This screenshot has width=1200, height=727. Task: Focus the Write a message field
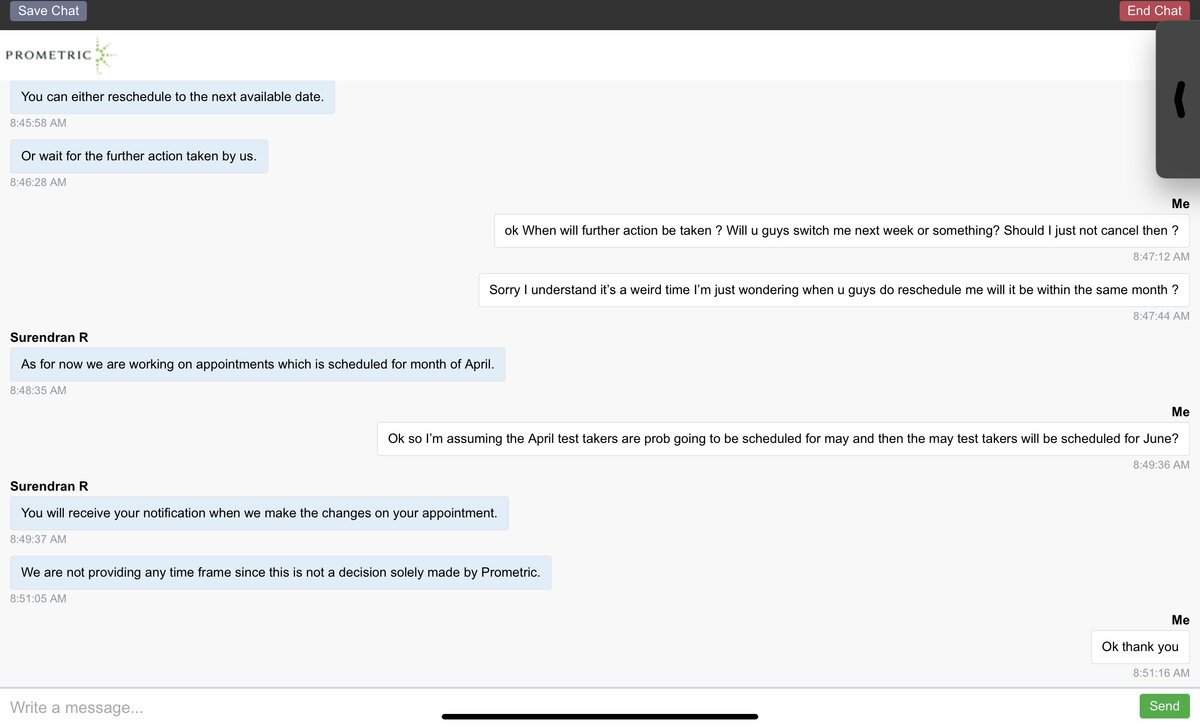tap(560, 707)
